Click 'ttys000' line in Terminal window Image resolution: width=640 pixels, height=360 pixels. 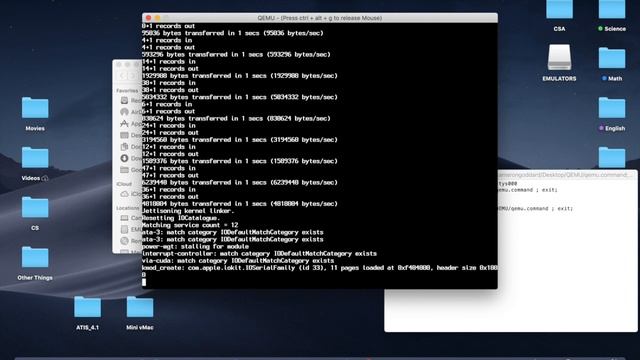pos(508,184)
